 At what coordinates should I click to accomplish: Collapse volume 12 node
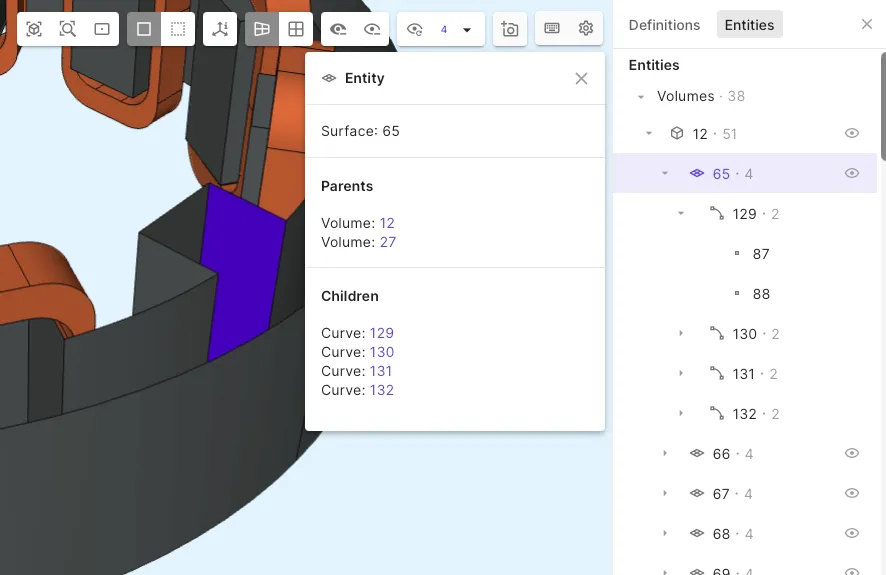pyautogui.click(x=649, y=134)
